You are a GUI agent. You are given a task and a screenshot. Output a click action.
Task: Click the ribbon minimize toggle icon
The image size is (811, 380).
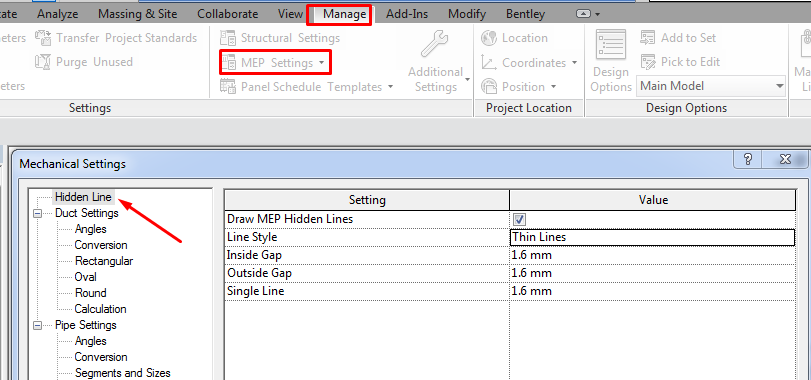tap(583, 14)
